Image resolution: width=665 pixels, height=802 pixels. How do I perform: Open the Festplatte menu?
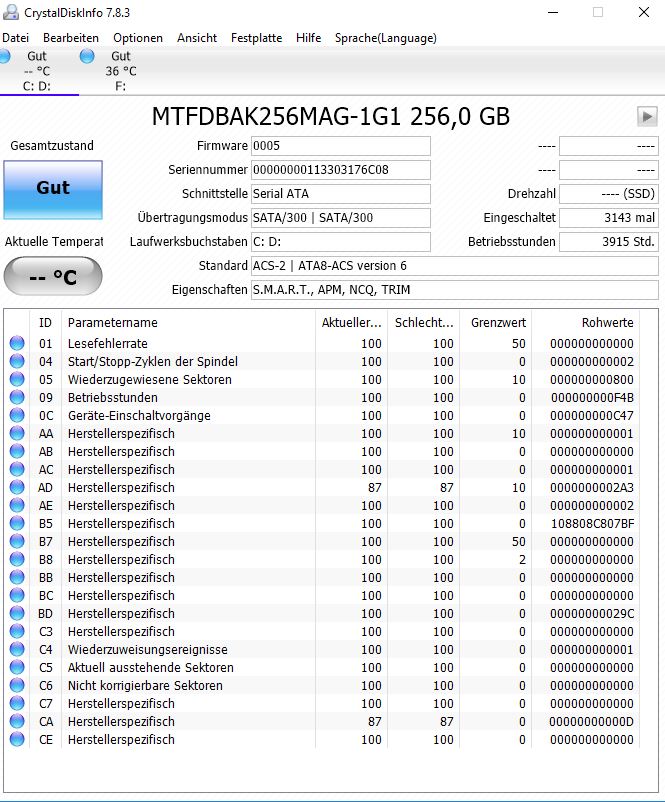coord(256,38)
